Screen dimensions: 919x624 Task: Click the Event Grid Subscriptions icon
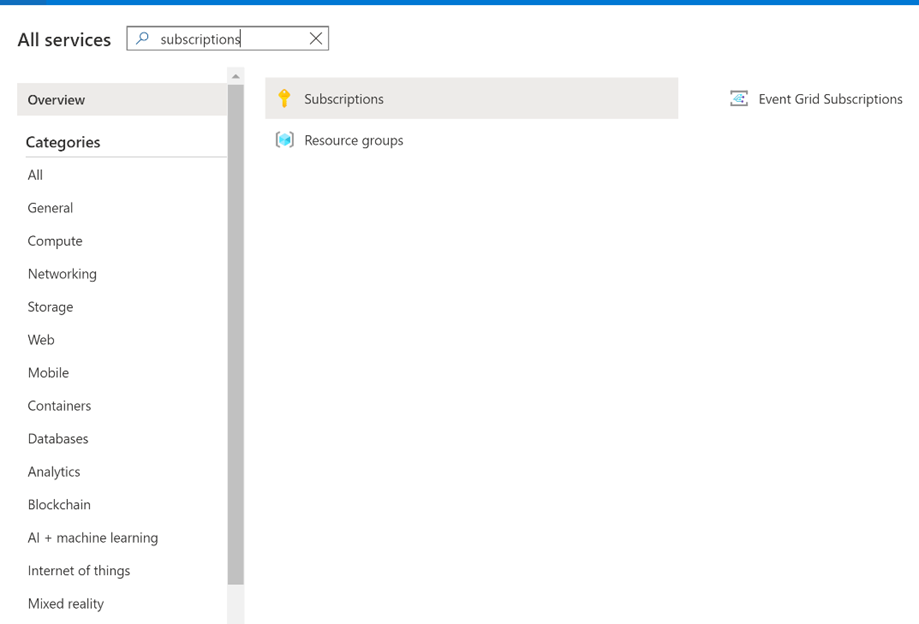[x=739, y=98]
